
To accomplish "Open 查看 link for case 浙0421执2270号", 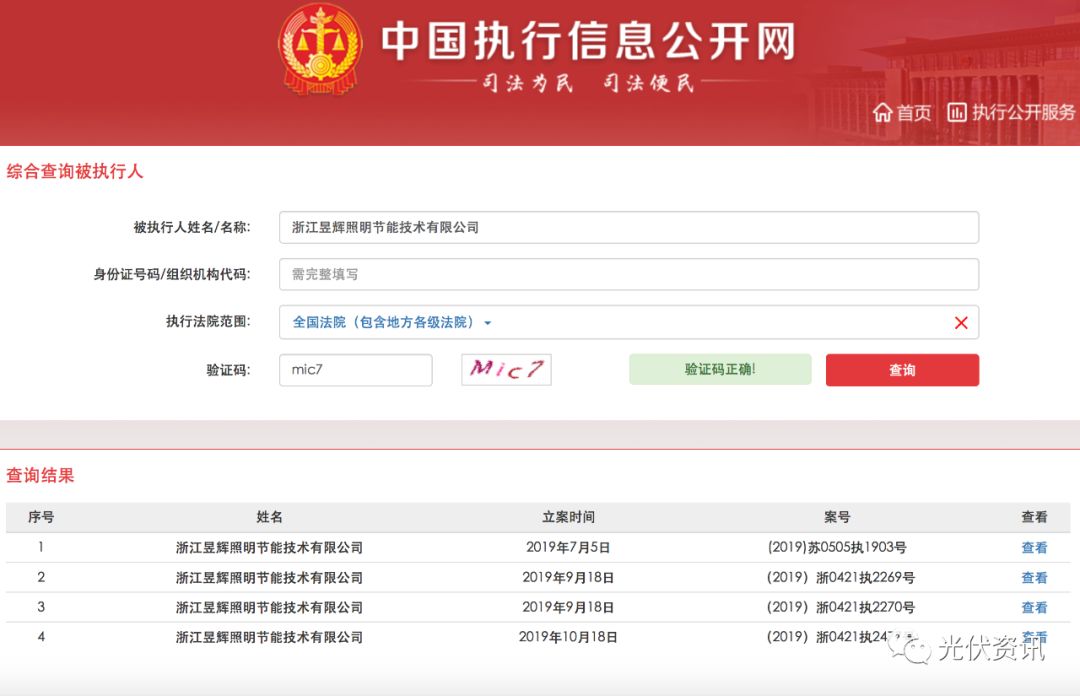I will tap(1034, 607).
